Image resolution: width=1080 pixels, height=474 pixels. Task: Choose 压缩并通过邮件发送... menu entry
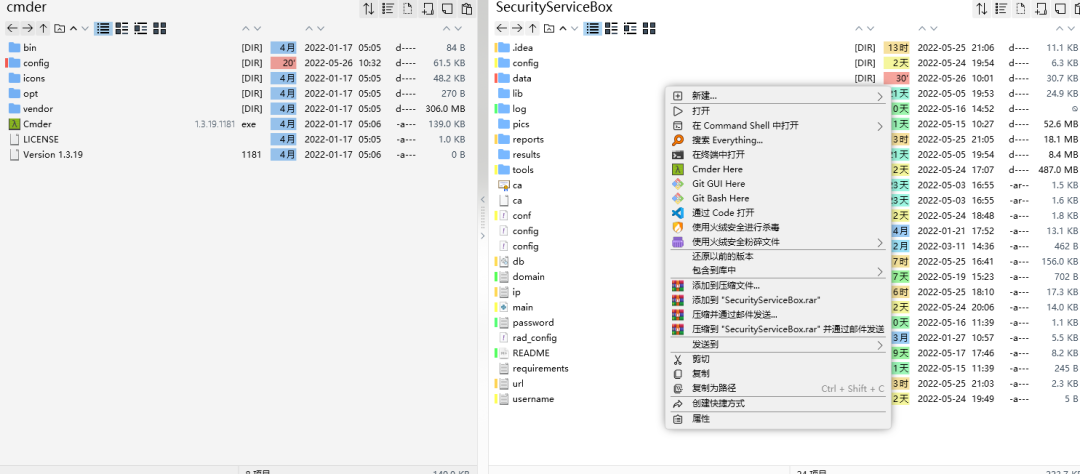(778, 315)
